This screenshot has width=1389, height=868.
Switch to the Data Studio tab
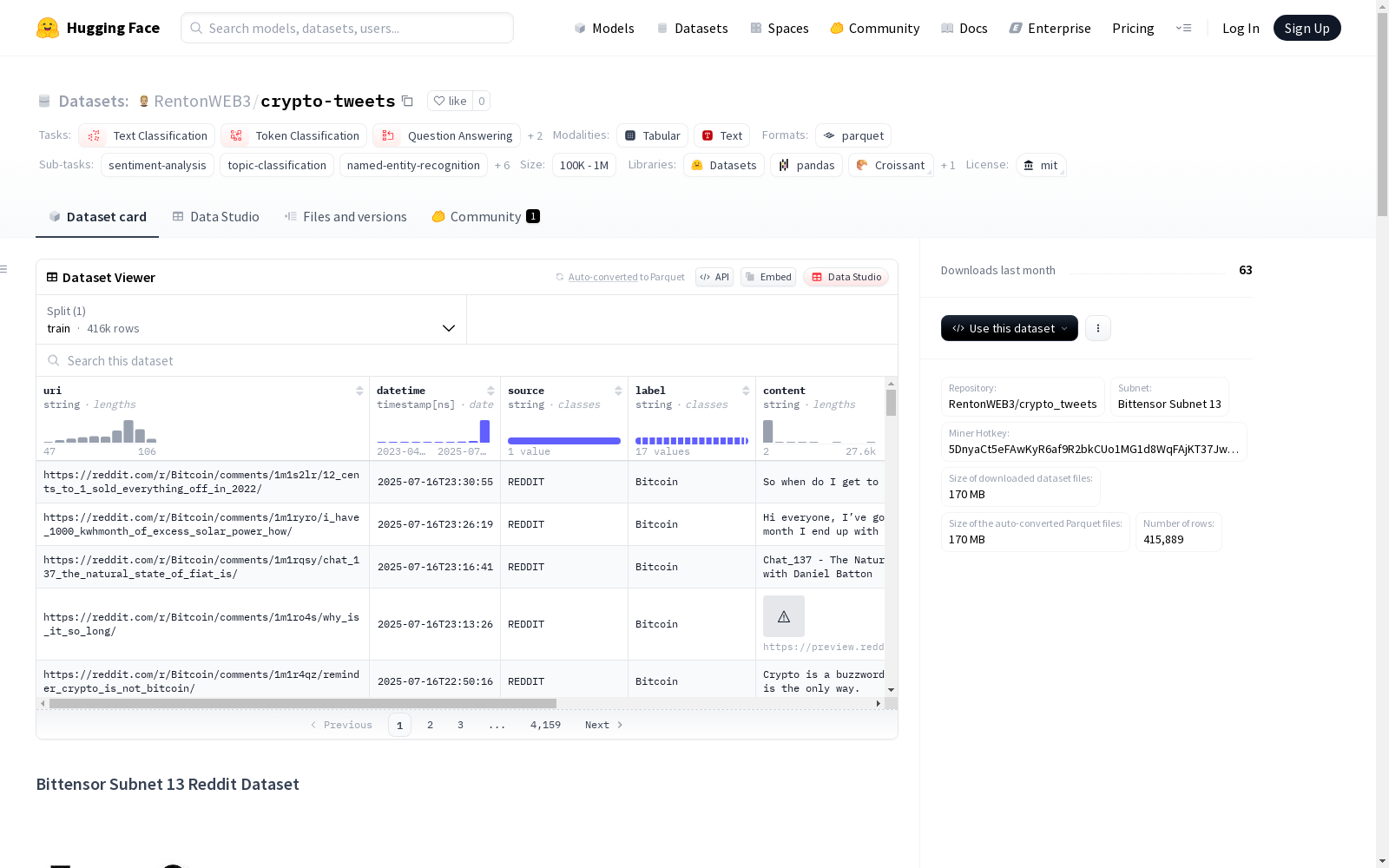click(x=216, y=217)
